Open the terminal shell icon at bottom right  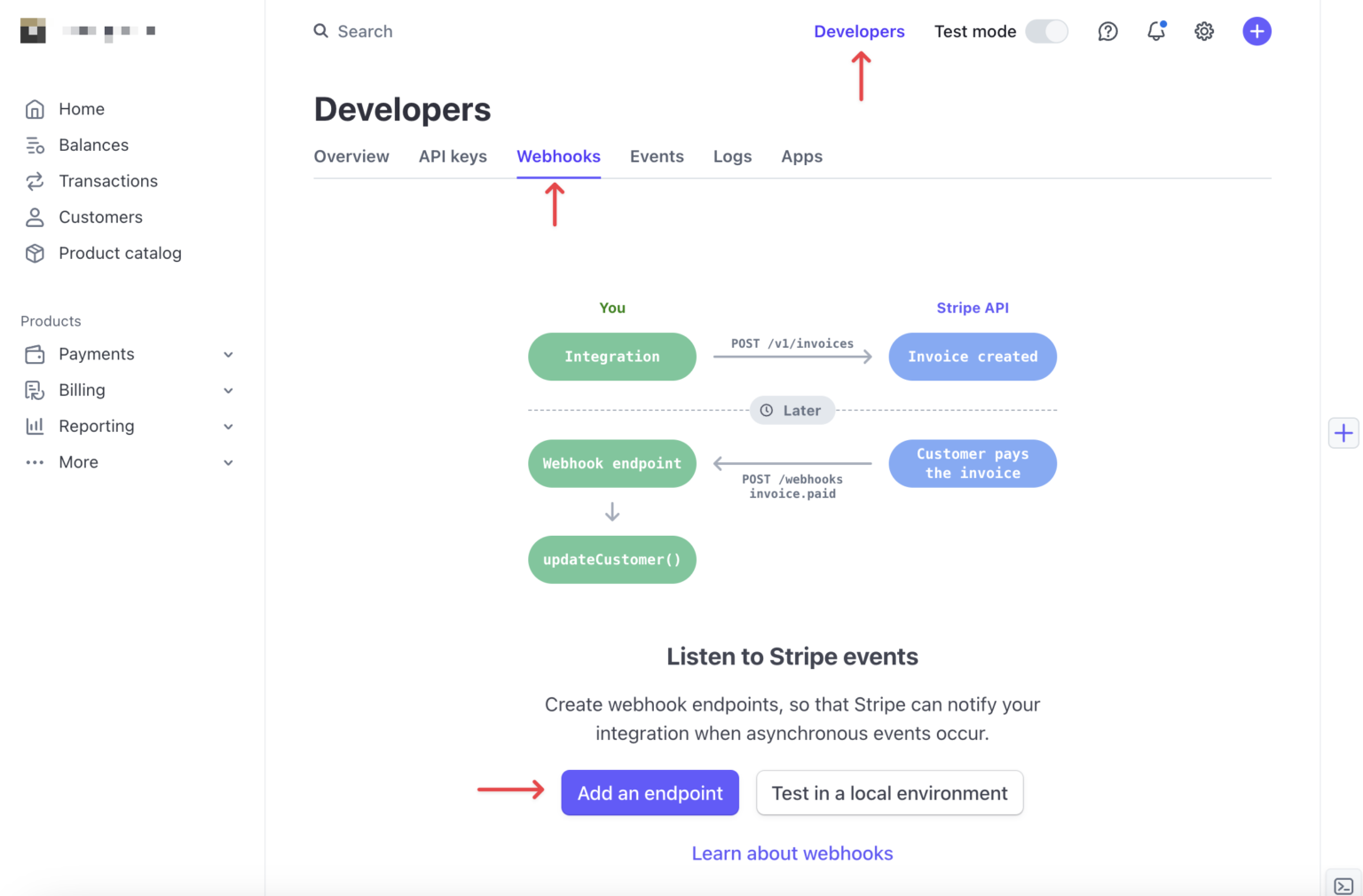(1343, 885)
